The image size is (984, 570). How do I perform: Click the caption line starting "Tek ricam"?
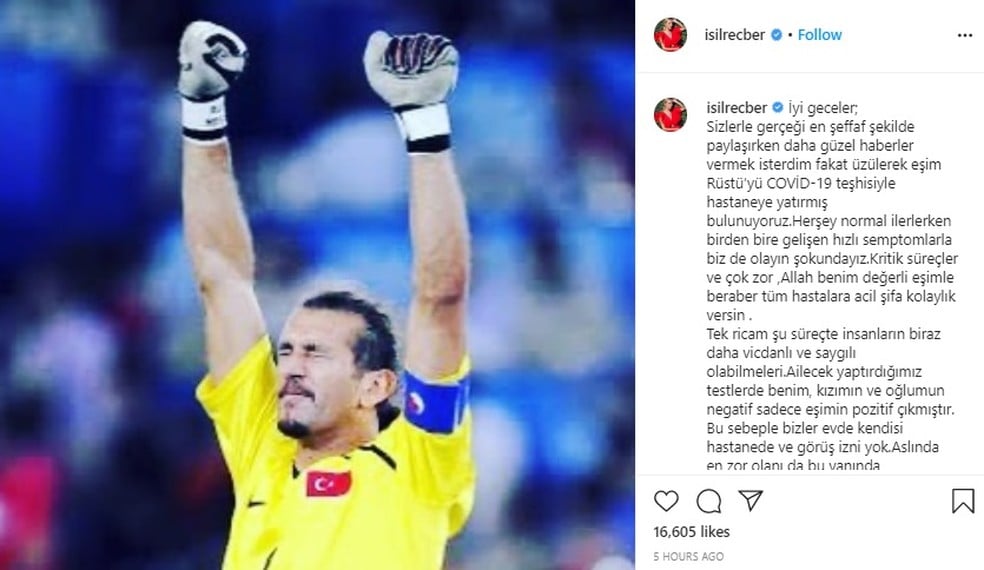pos(823,334)
